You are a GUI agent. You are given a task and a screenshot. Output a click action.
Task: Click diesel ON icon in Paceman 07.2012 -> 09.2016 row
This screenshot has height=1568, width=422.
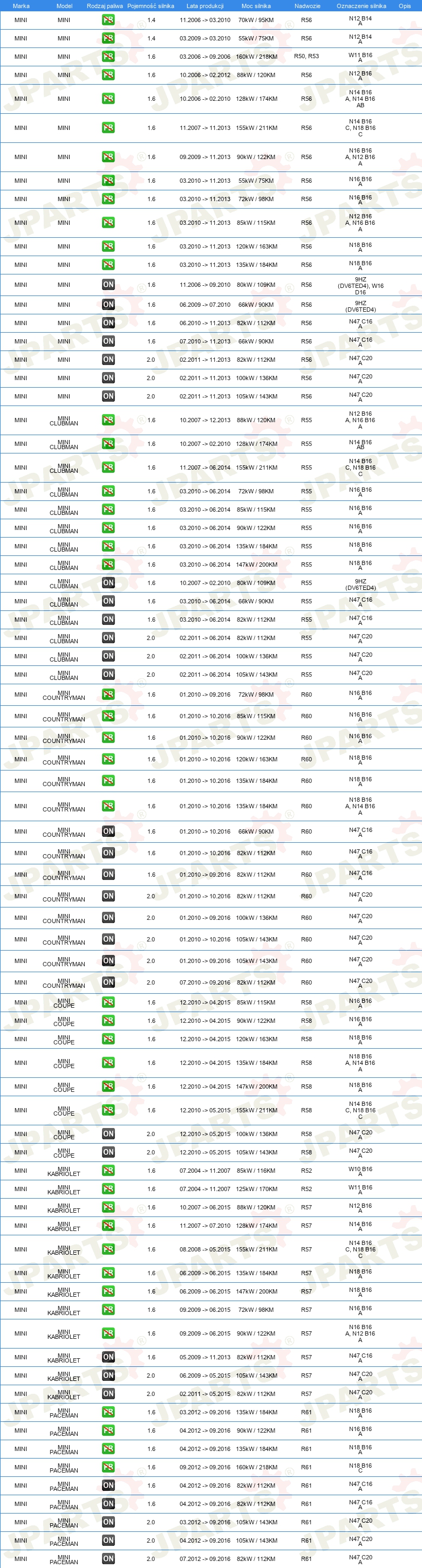(x=108, y=1559)
